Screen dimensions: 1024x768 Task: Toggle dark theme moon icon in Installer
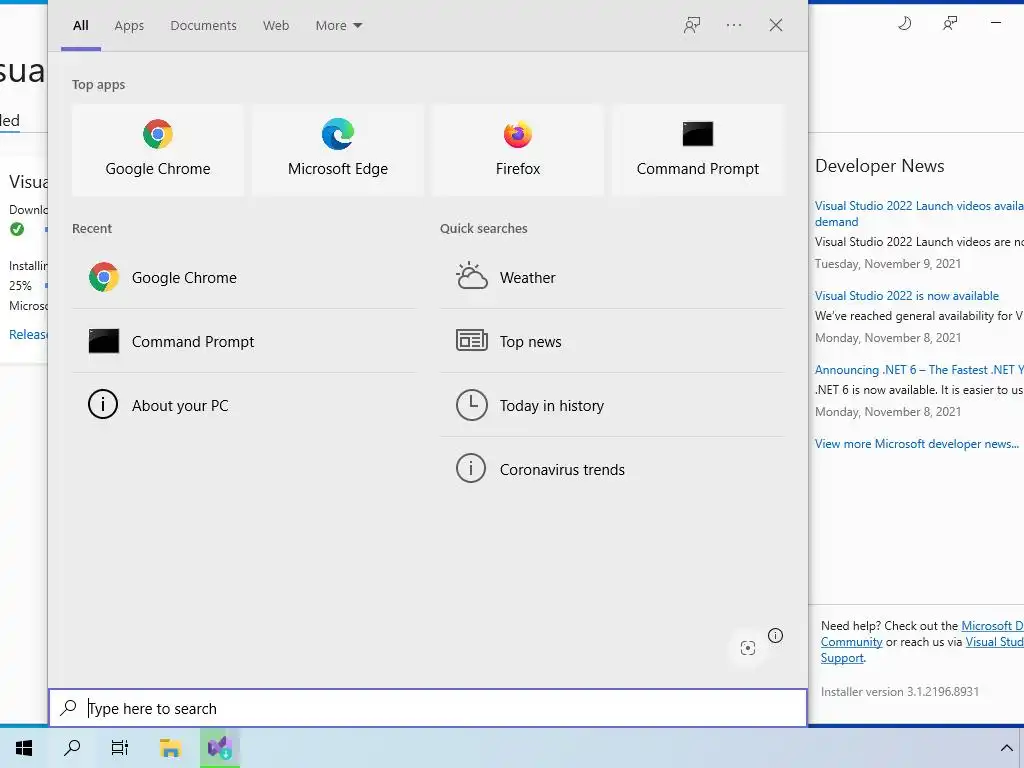pos(904,24)
